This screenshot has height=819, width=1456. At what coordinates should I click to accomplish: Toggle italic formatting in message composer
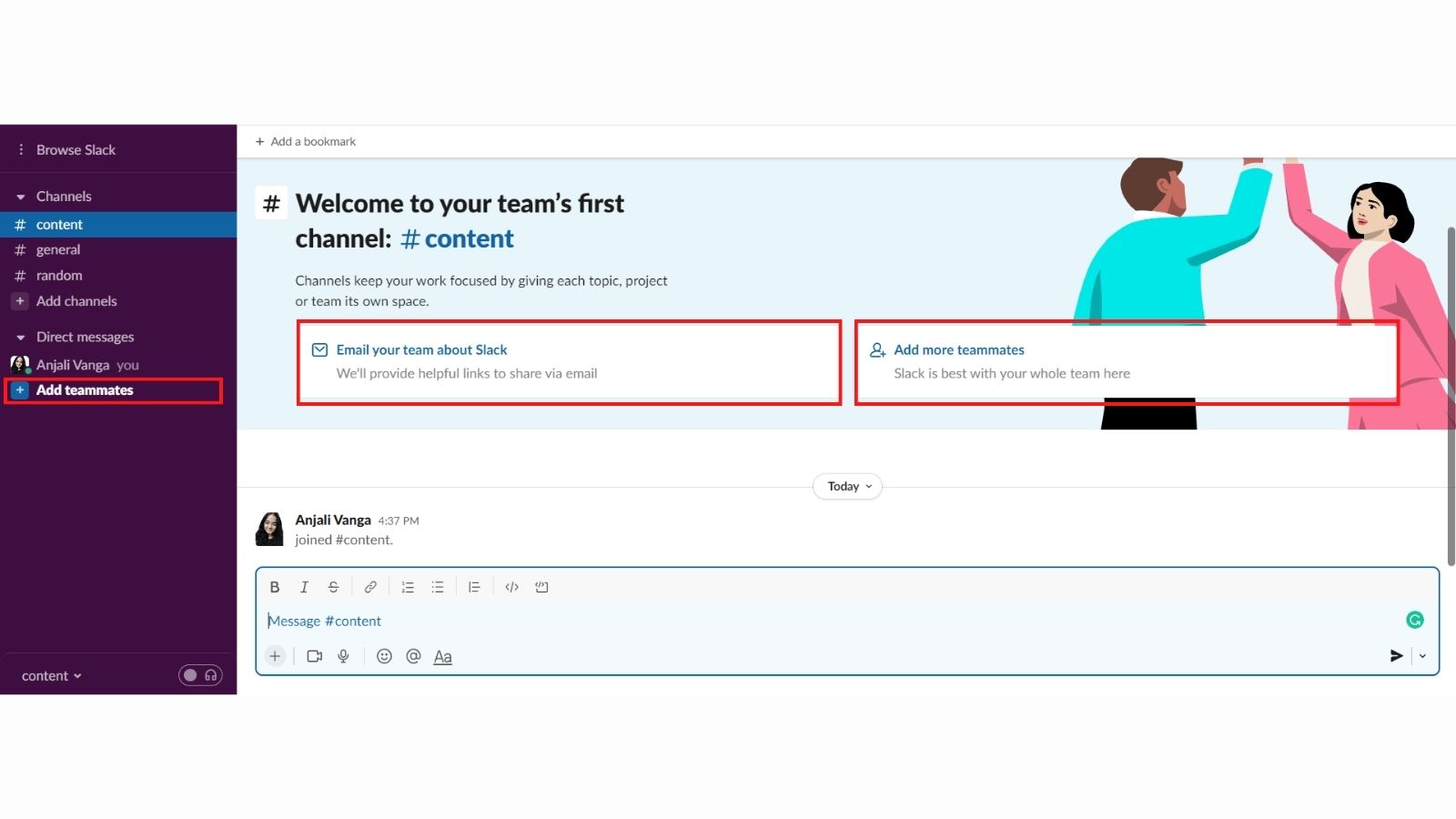click(x=304, y=587)
